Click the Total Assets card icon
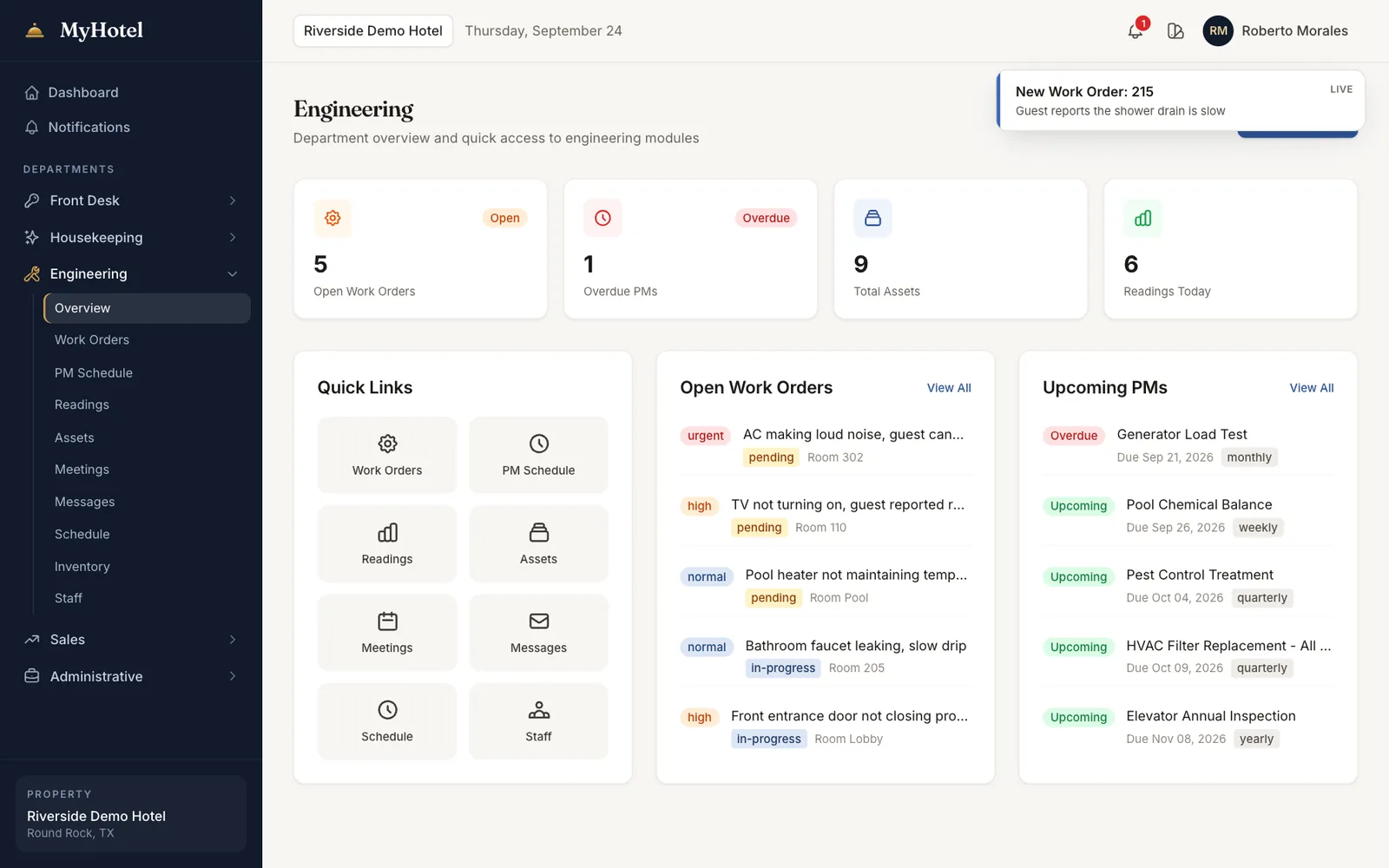Image resolution: width=1389 pixels, height=868 pixels. point(872,218)
